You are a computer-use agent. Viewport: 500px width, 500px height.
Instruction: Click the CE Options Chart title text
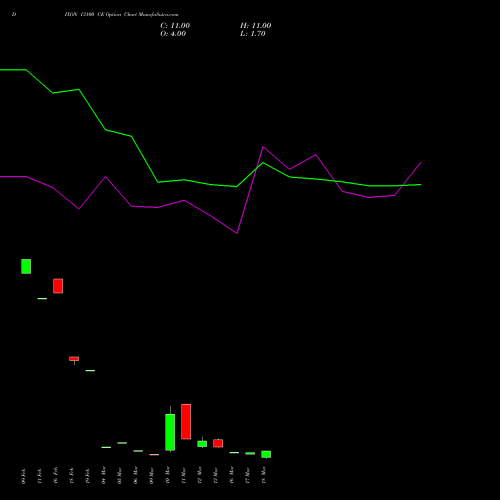pyautogui.click(x=121, y=15)
